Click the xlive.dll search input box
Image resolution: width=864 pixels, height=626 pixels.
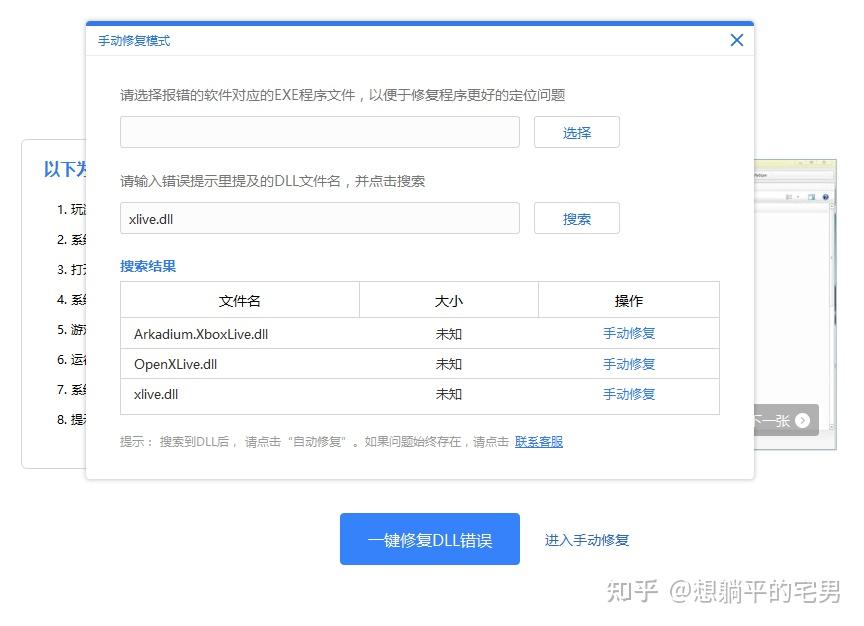tap(319, 218)
